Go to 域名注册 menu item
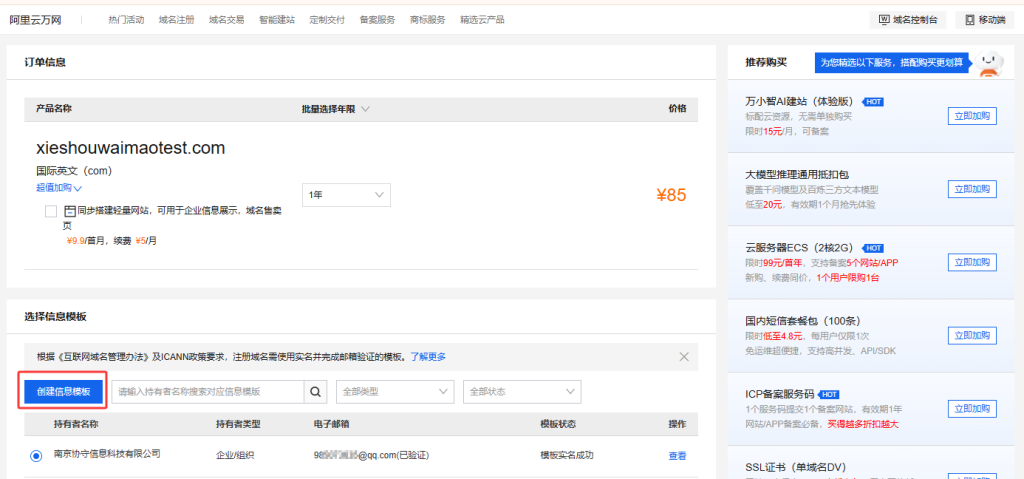The image size is (1024, 479). click(176, 19)
